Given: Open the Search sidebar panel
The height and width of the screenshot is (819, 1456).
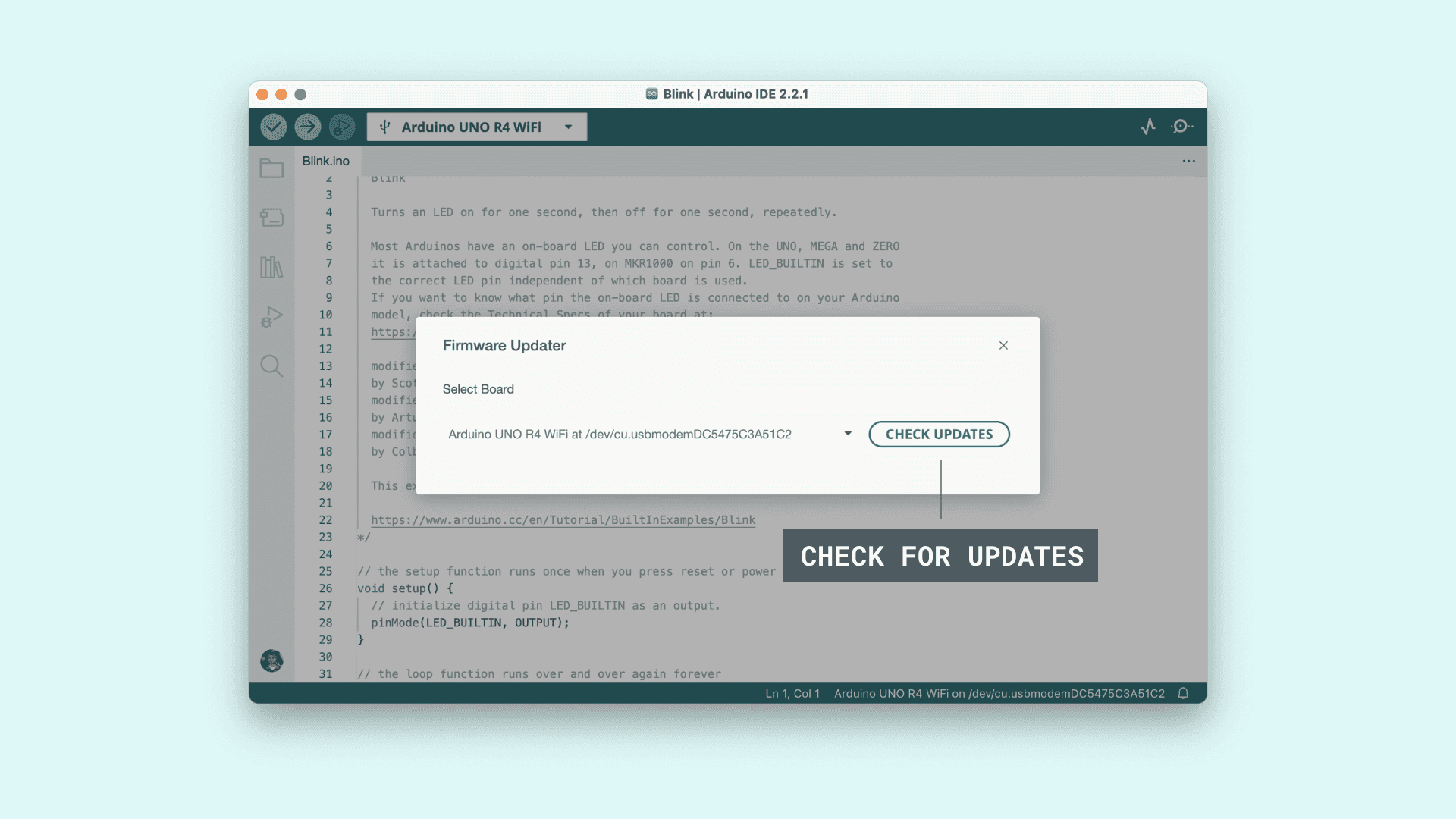Looking at the screenshot, I should pos(271,366).
